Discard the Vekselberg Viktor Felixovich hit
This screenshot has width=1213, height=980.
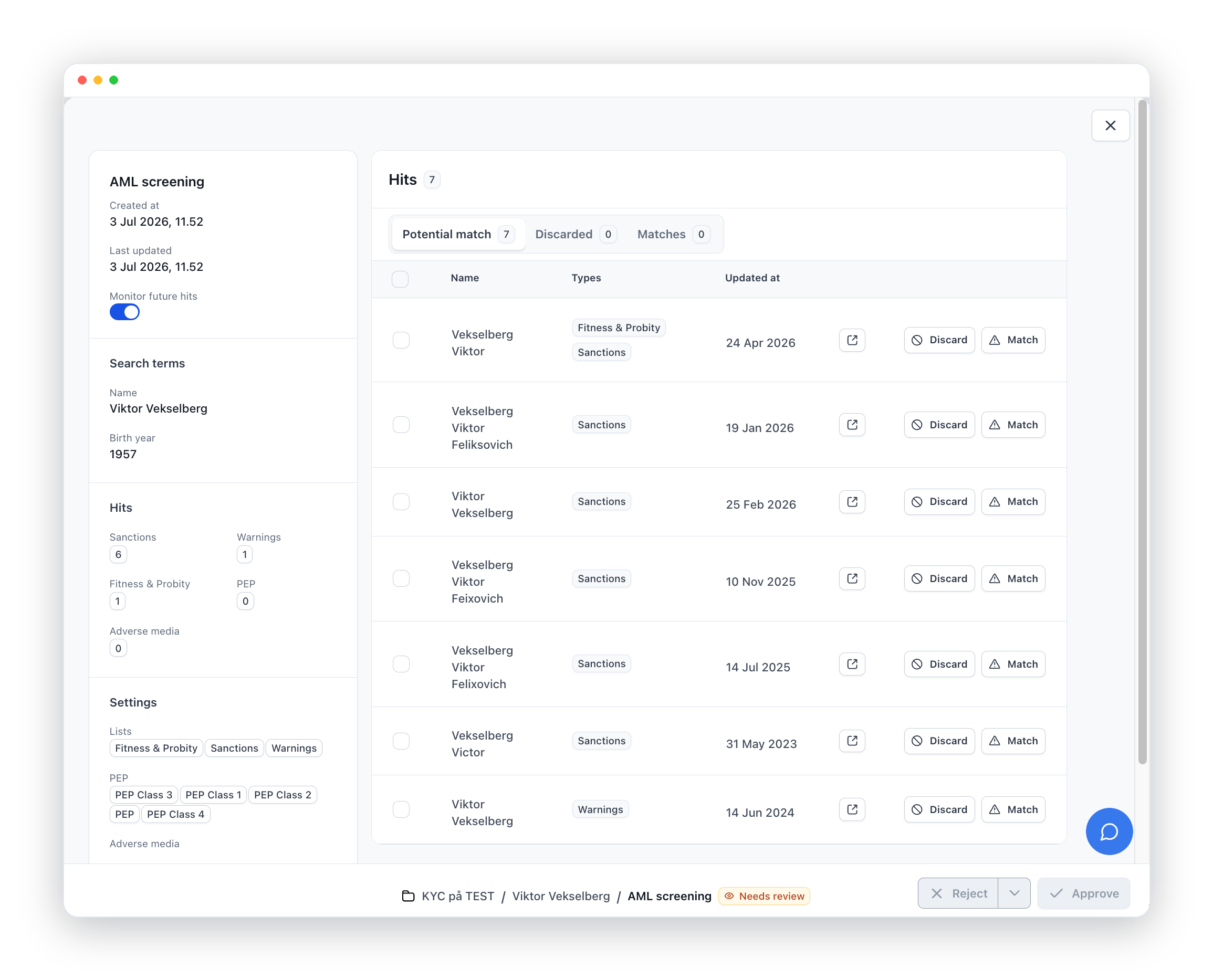click(x=938, y=664)
